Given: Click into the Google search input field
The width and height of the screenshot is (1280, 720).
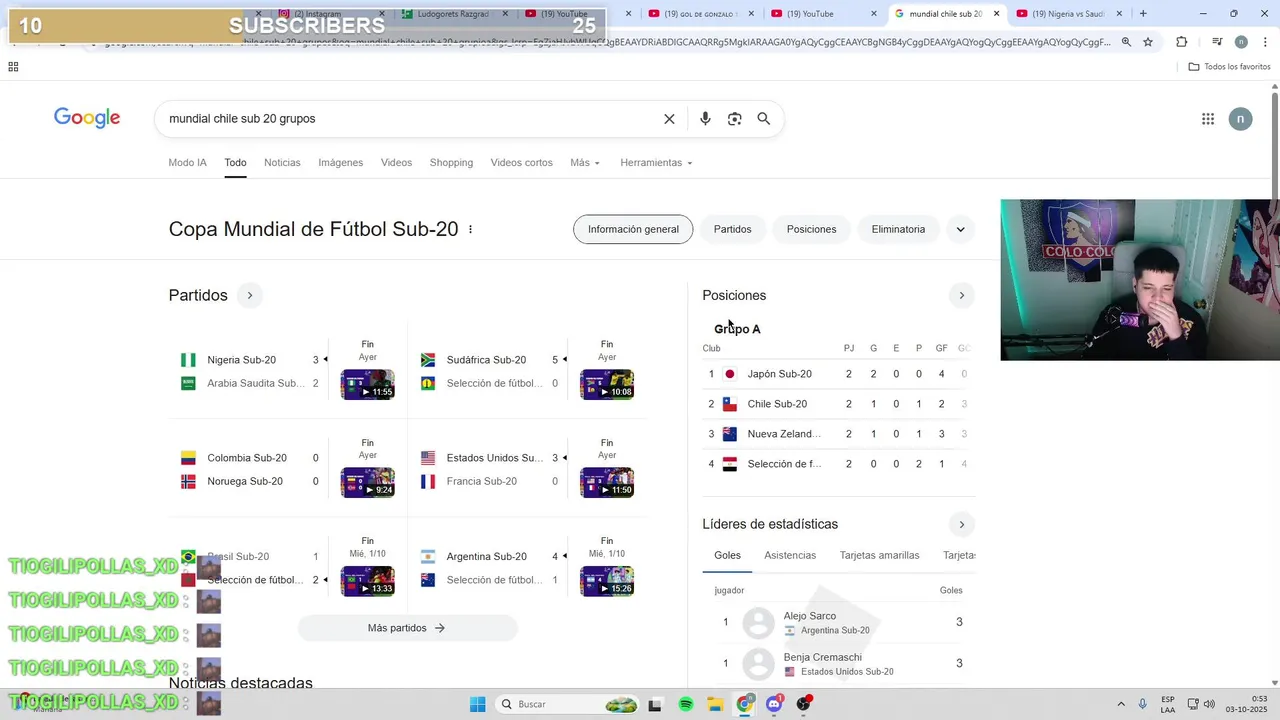Looking at the screenshot, I should (x=410, y=119).
